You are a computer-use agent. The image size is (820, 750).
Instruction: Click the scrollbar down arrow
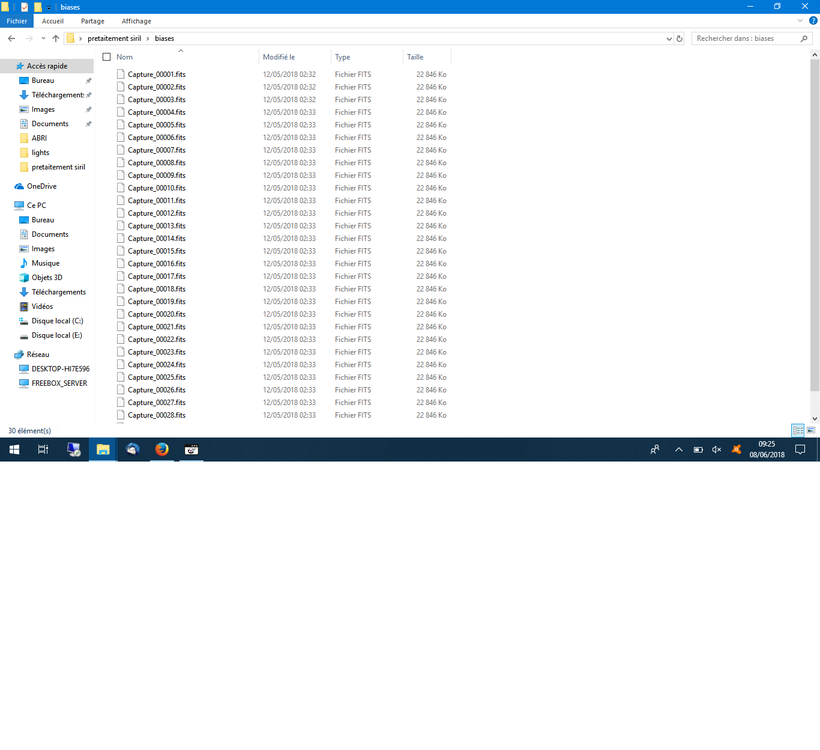point(815,418)
